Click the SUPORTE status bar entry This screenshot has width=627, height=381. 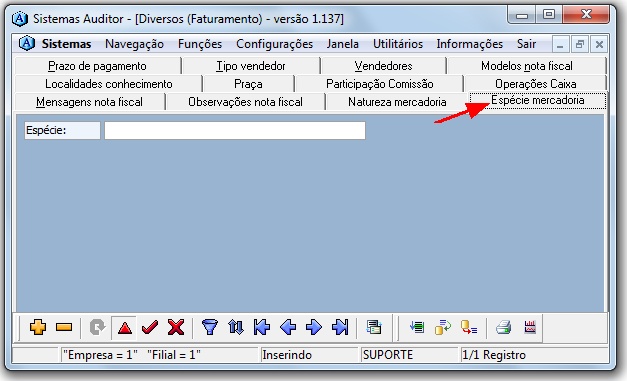point(388,355)
